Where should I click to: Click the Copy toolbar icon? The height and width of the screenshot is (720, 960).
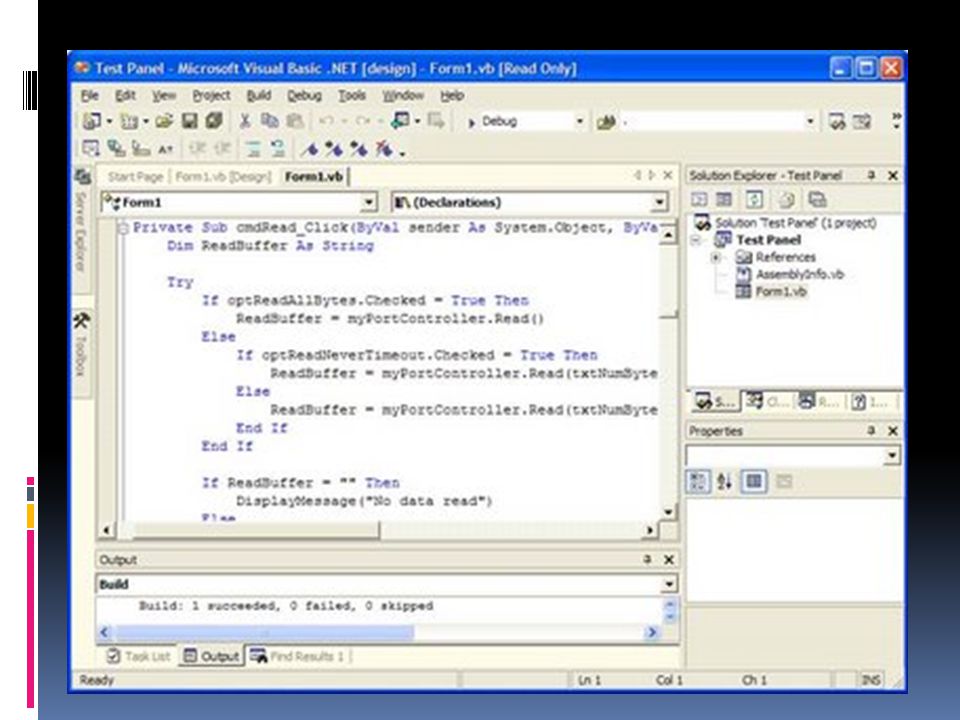click(269, 121)
